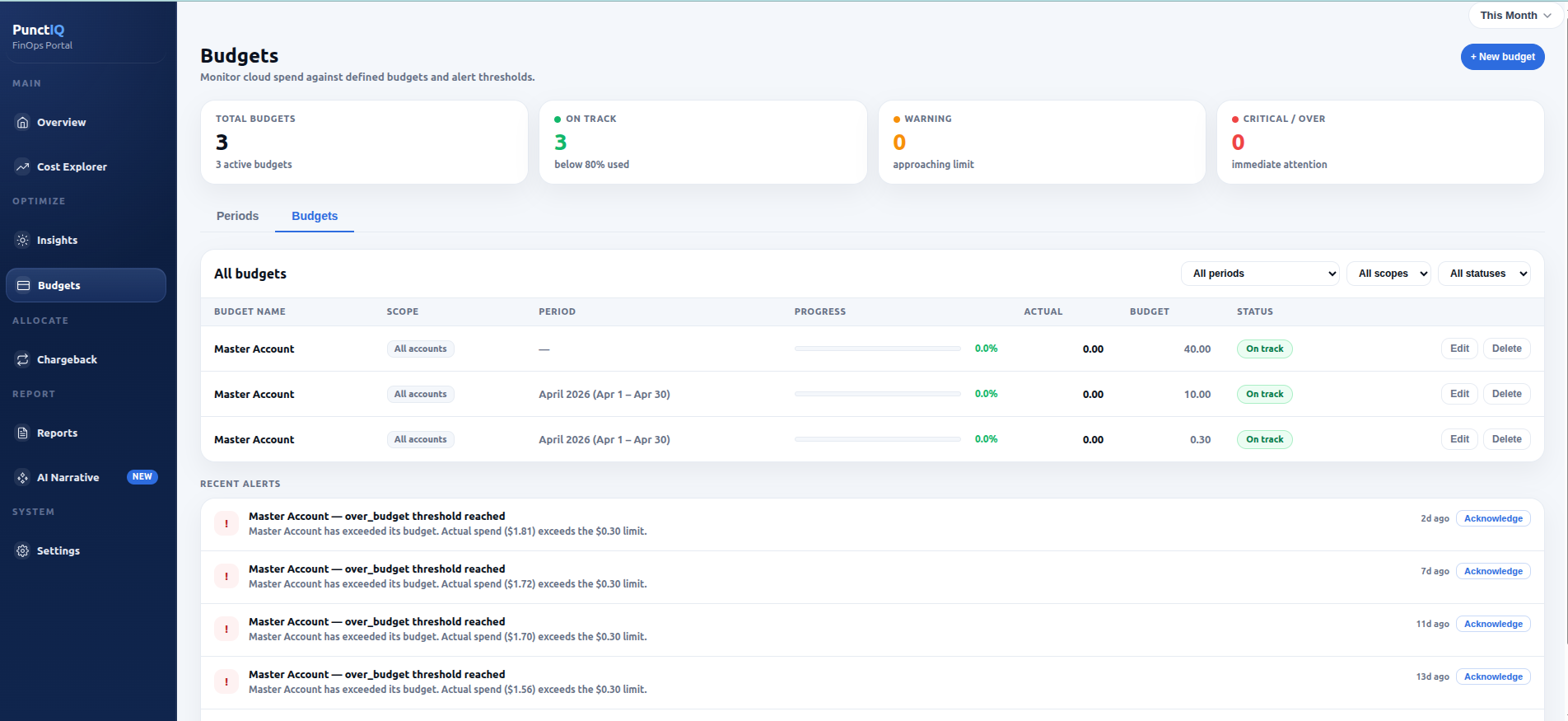Image resolution: width=1568 pixels, height=721 pixels.
Task: Delete the 0.30 April 2026 budget
Action: tap(1506, 439)
